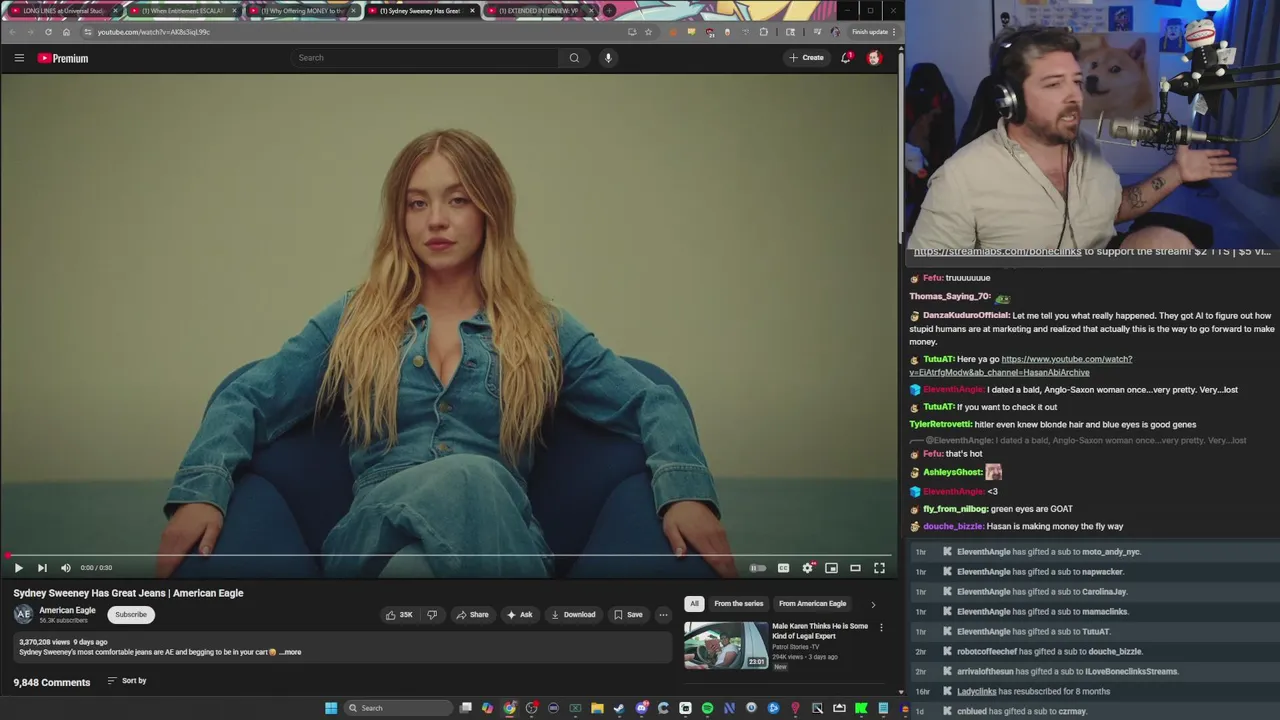
Task: Click the taskbar Search box
Action: pyautogui.click(x=398, y=708)
